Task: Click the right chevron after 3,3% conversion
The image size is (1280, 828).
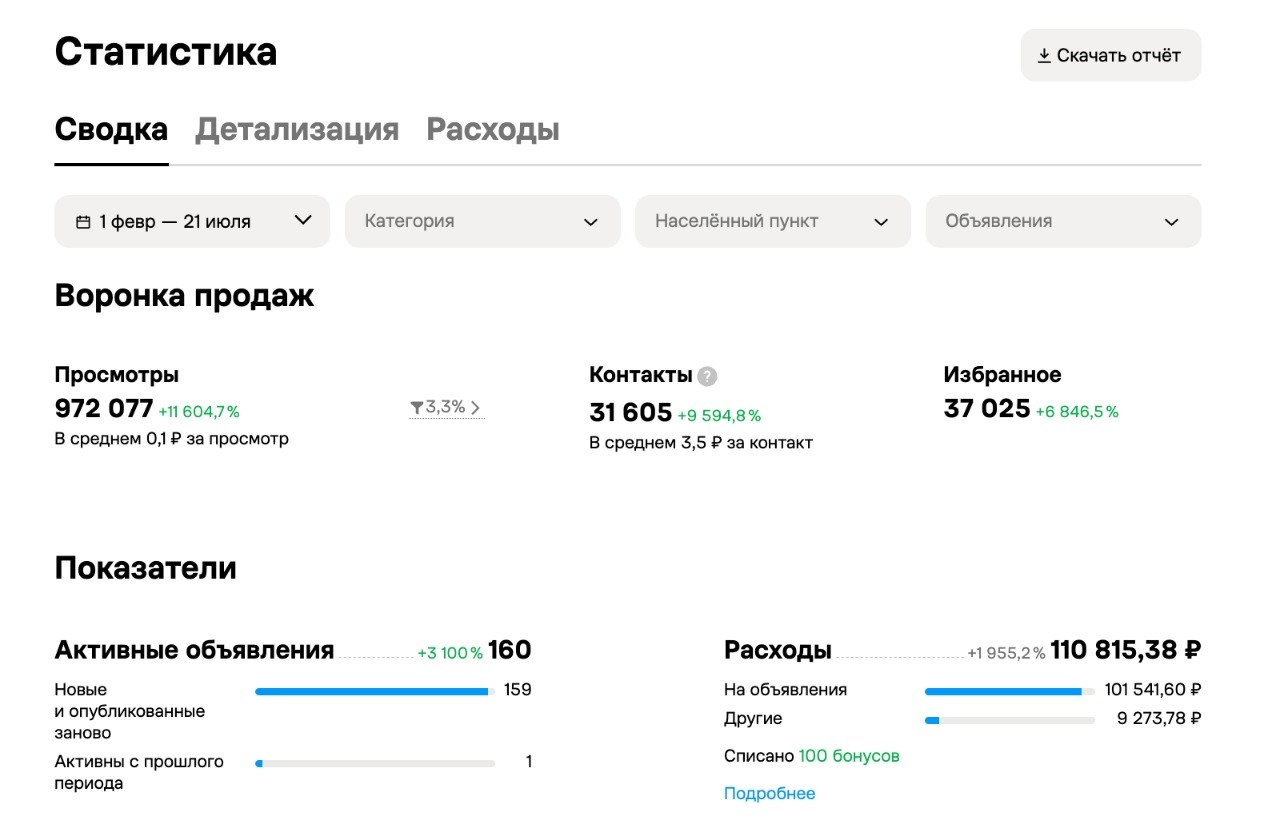Action: (475, 408)
